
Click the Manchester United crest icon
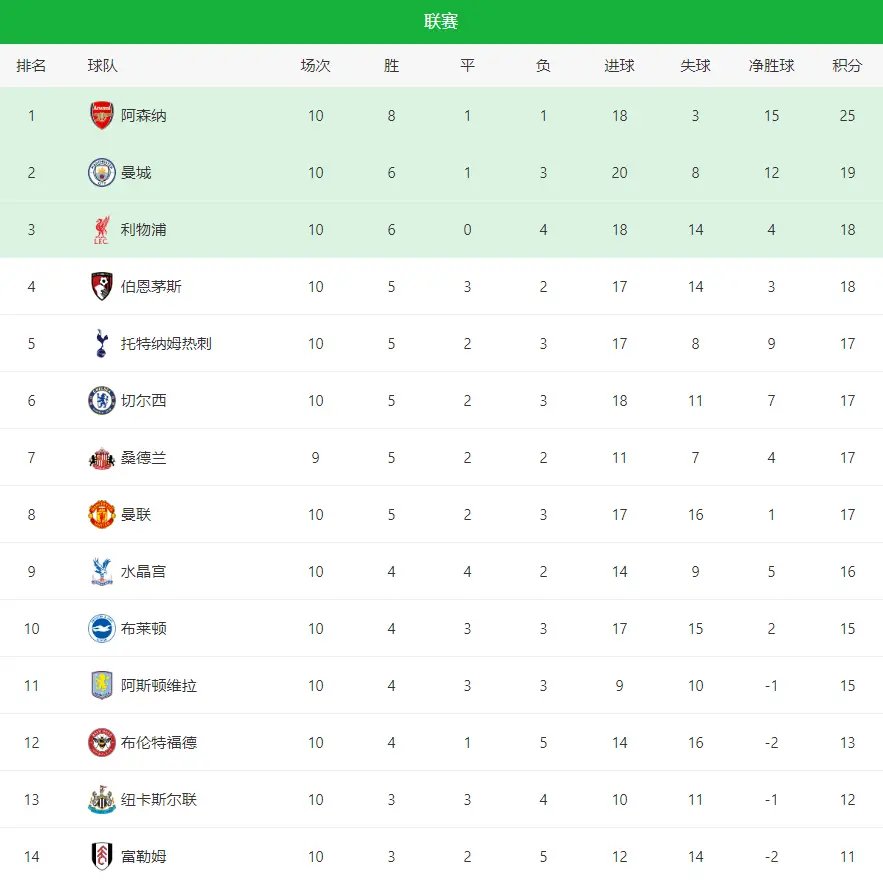pos(102,515)
